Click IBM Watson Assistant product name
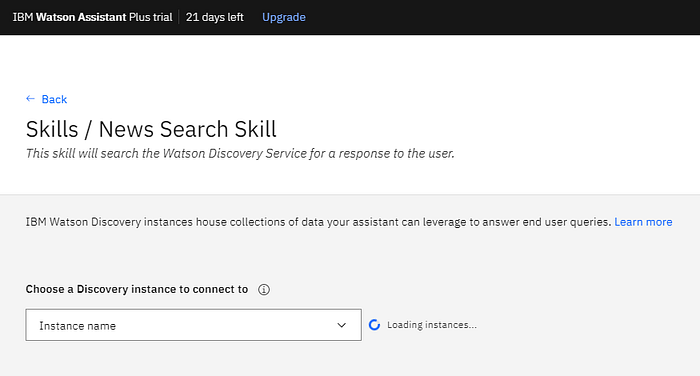The image size is (700, 376). tap(69, 17)
